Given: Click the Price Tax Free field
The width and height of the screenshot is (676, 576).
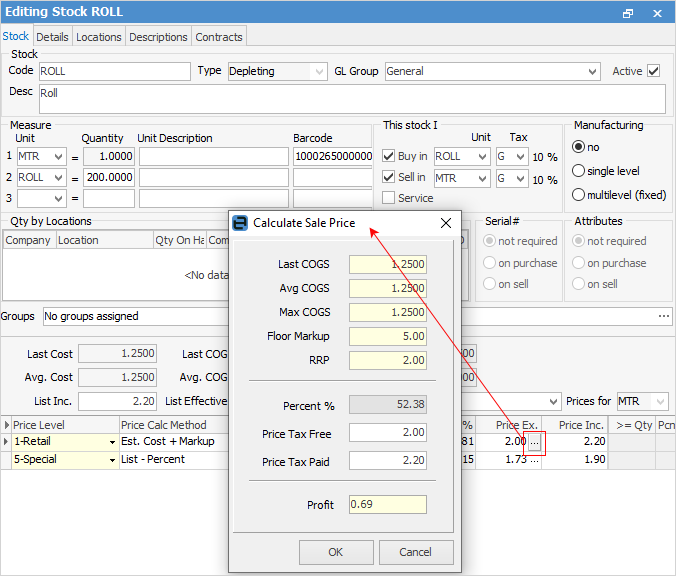Looking at the screenshot, I should coord(387,433).
